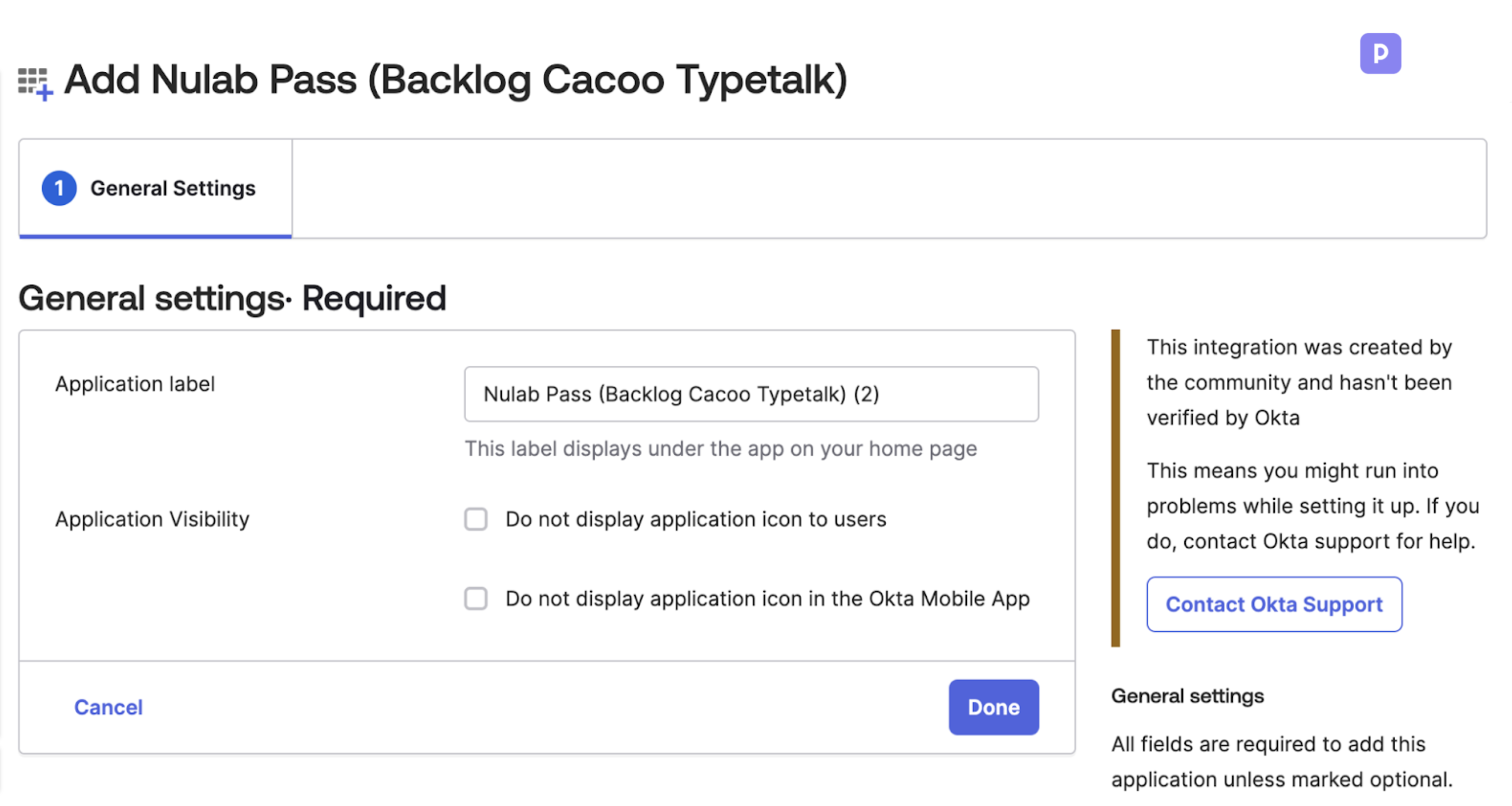Focus the Application label text field
Image resolution: width=1512 pixels, height=806 pixels.
751,394
